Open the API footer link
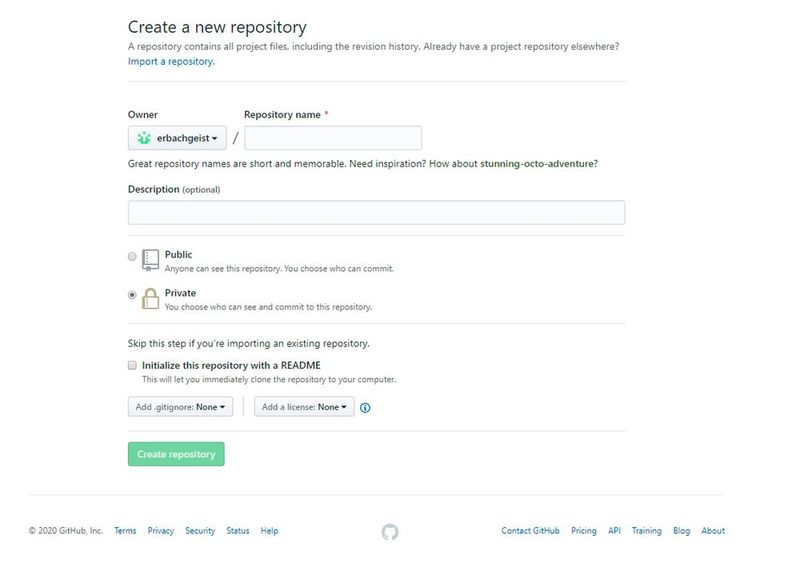Image resolution: width=800 pixels, height=567 pixels. coord(614,531)
